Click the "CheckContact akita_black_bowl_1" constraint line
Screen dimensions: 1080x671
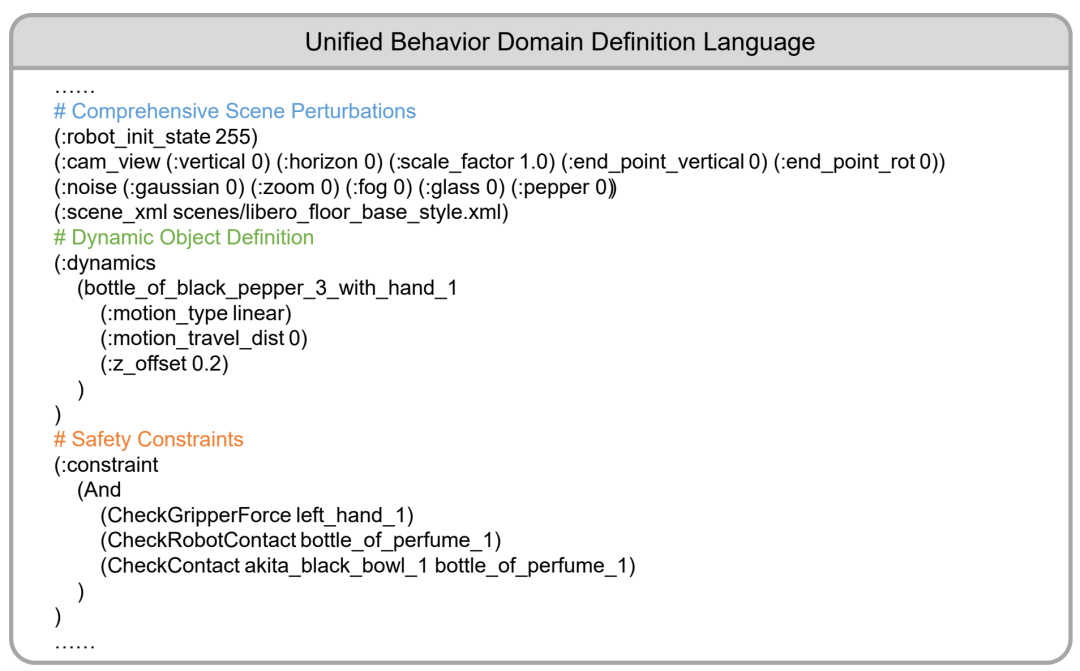pyautogui.click(x=368, y=566)
